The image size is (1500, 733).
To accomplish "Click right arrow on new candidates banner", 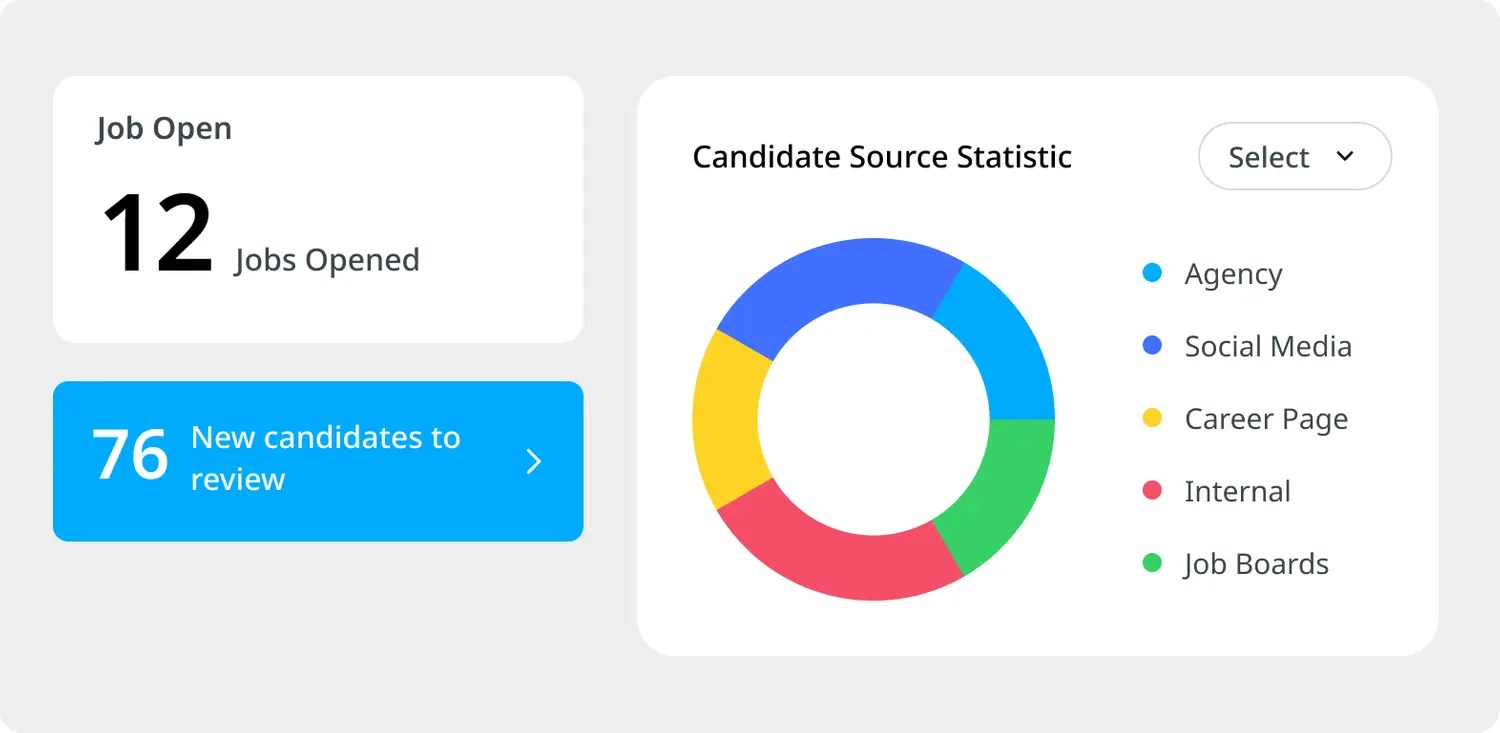I will (x=534, y=461).
